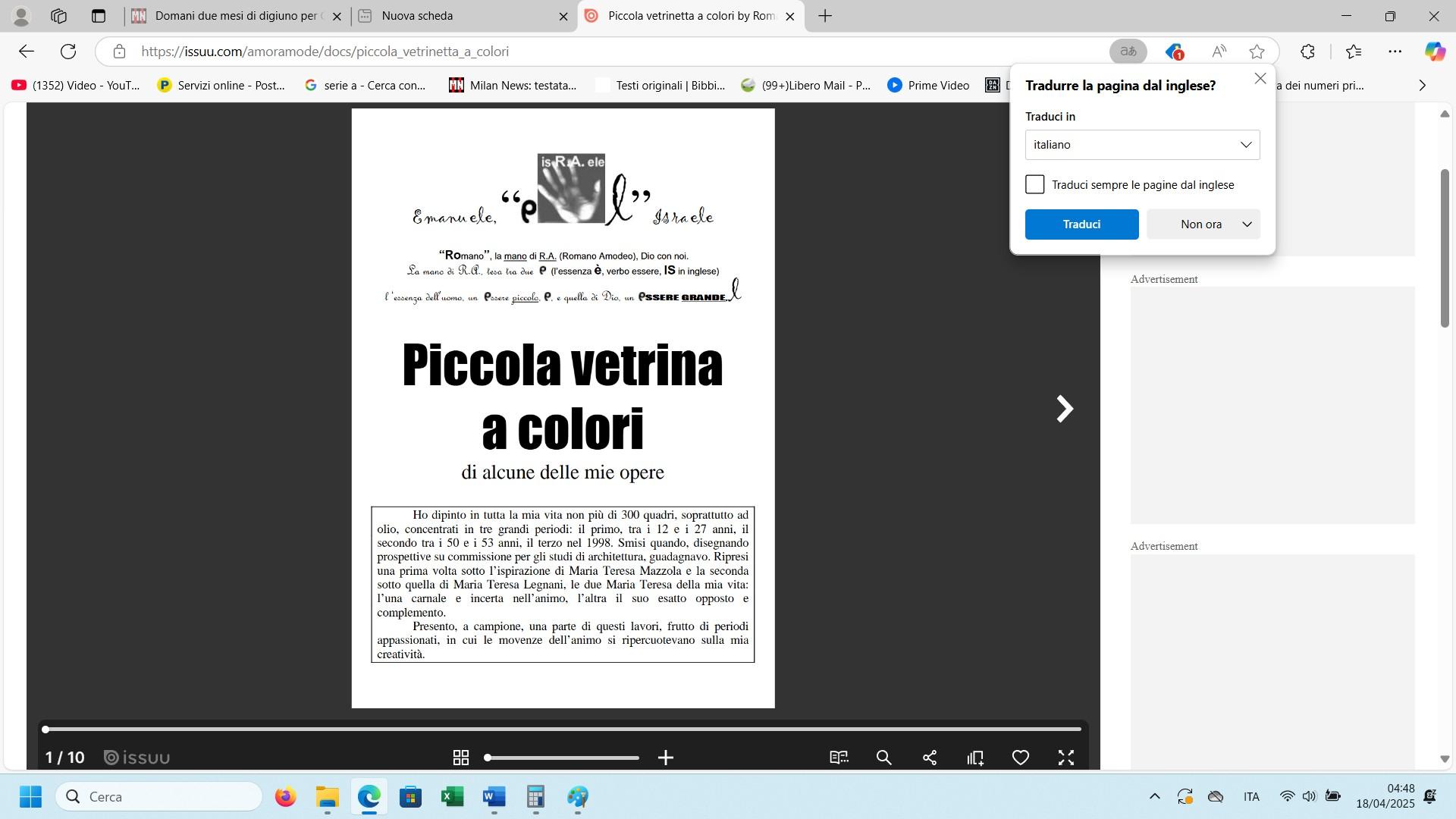Open the issuu grid page overview icon
The image size is (1456, 819).
click(x=460, y=758)
